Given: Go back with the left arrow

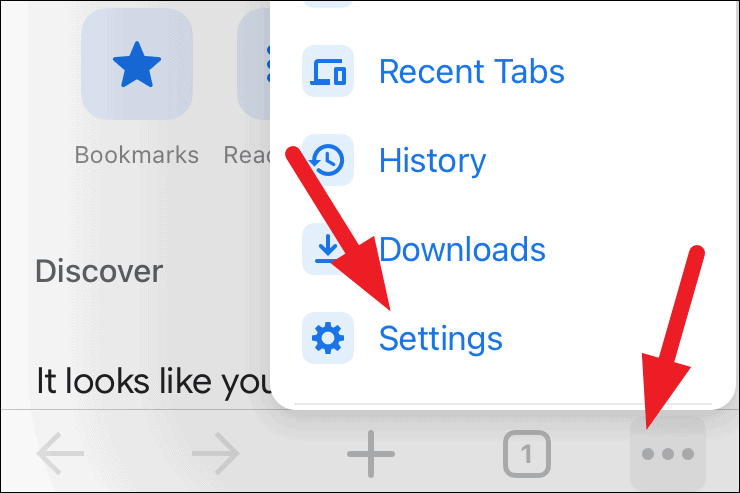Looking at the screenshot, I should pos(60,453).
